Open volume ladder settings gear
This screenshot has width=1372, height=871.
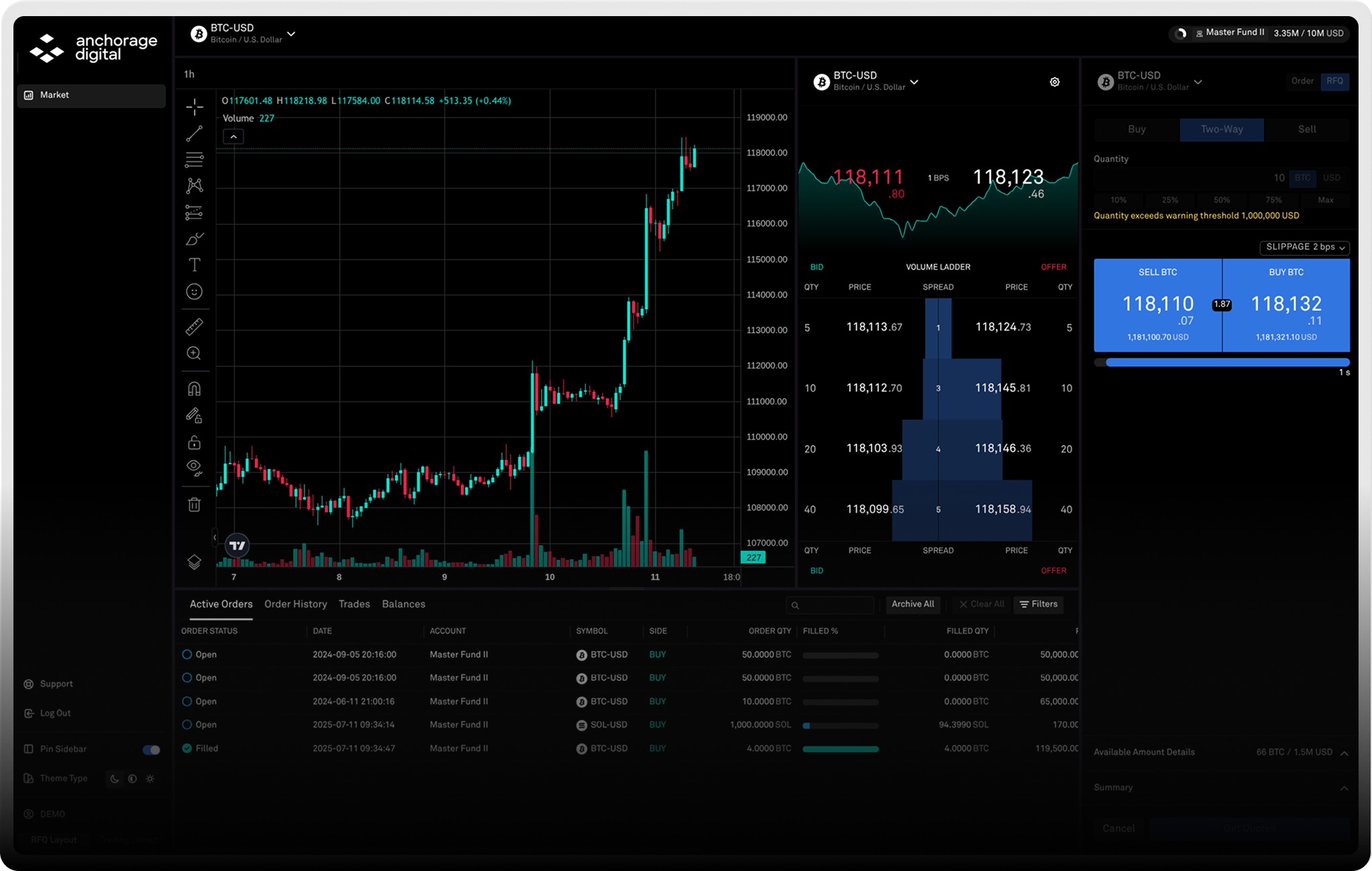tap(1054, 82)
